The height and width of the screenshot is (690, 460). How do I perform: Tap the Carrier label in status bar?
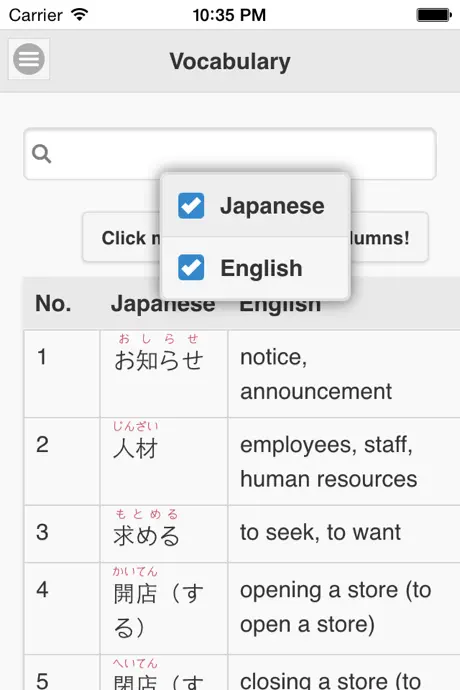coord(35,15)
